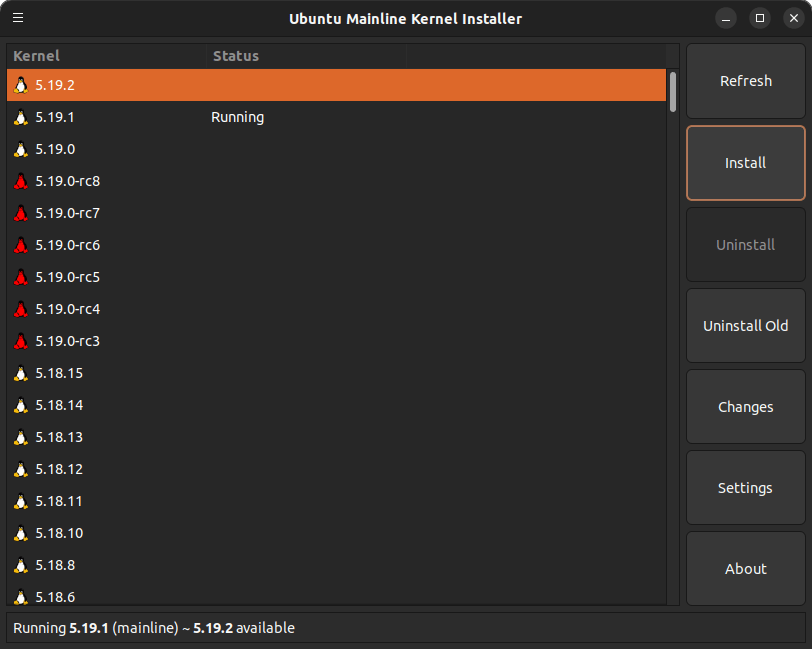The width and height of the screenshot is (812, 649).
Task: Click the Tux icon beside 5.18.13
Action: 21,437
